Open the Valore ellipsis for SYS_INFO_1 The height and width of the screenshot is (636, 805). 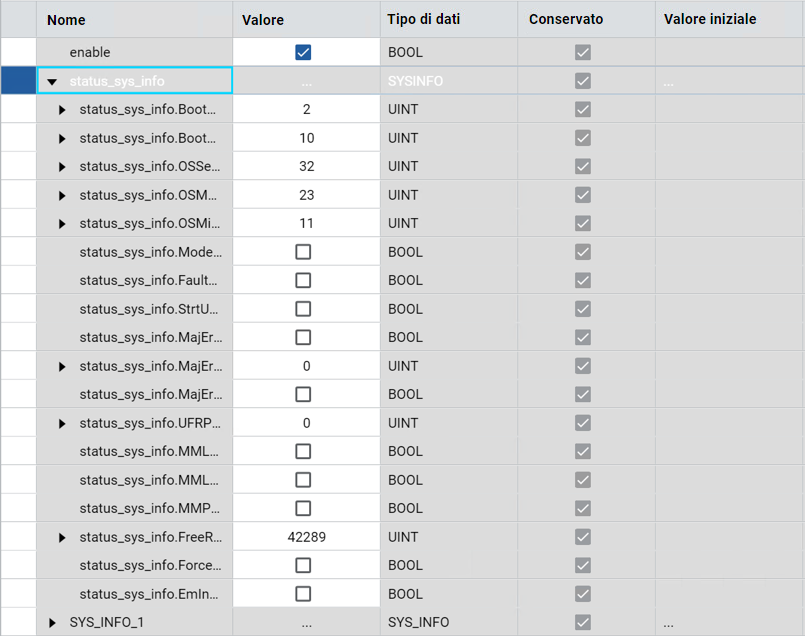306,622
